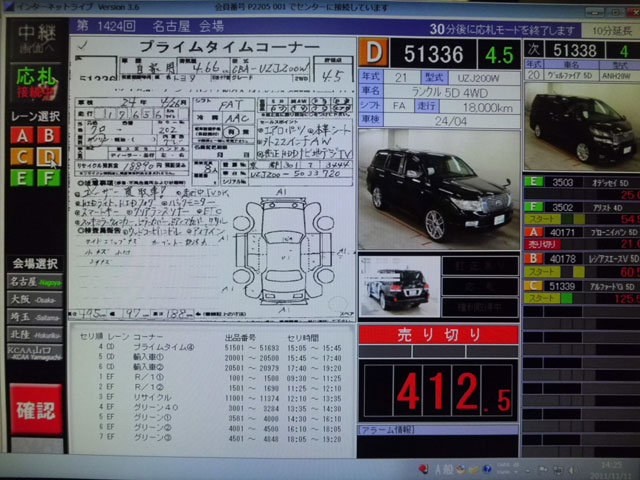Extend time with 10分延長 button
Screen dimensions: 640x480
coord(610,31)
